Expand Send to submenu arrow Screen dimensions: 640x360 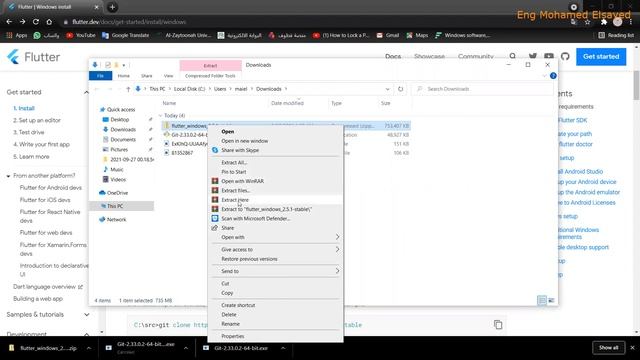337,271
